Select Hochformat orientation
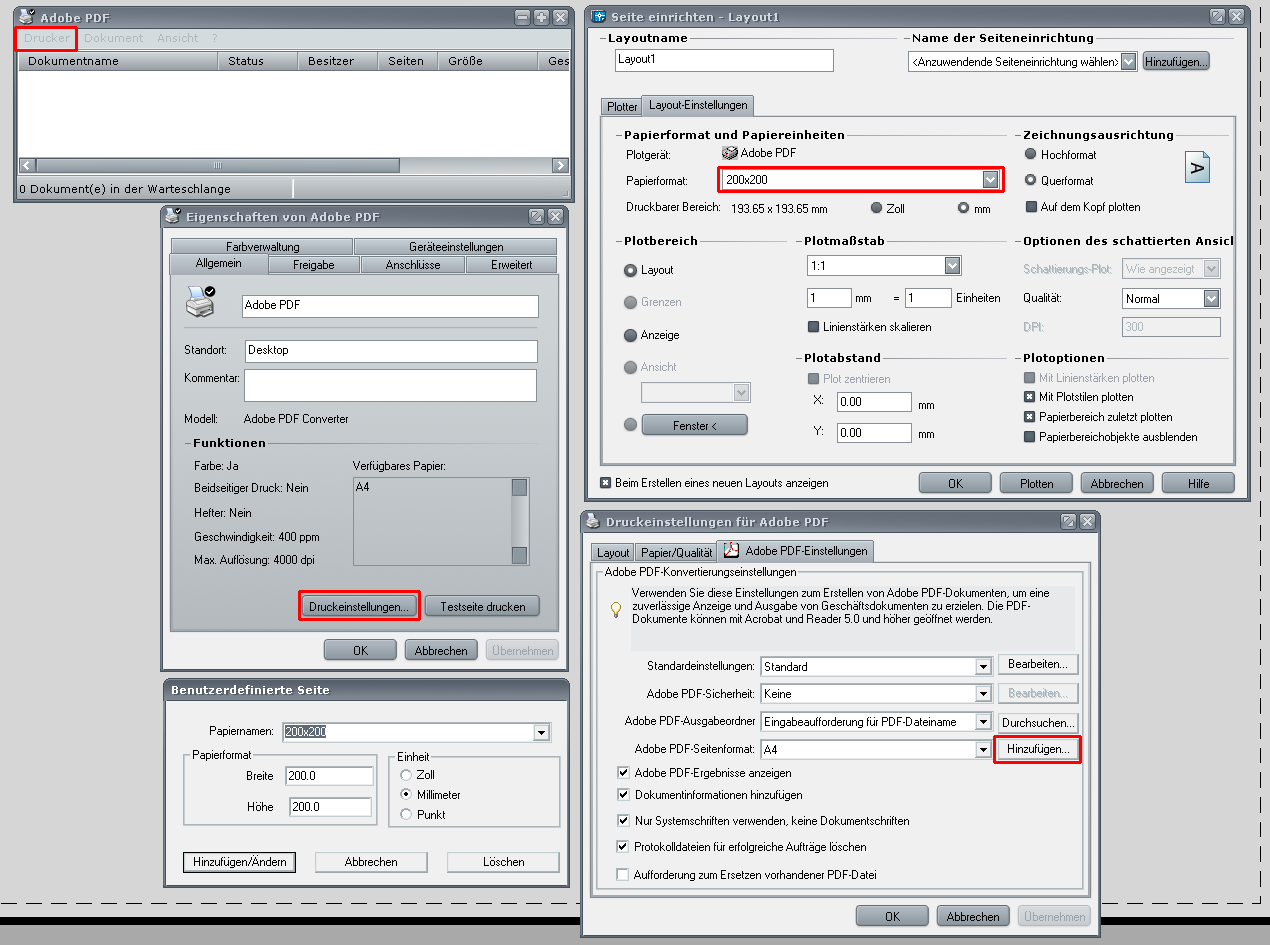 1031,155
